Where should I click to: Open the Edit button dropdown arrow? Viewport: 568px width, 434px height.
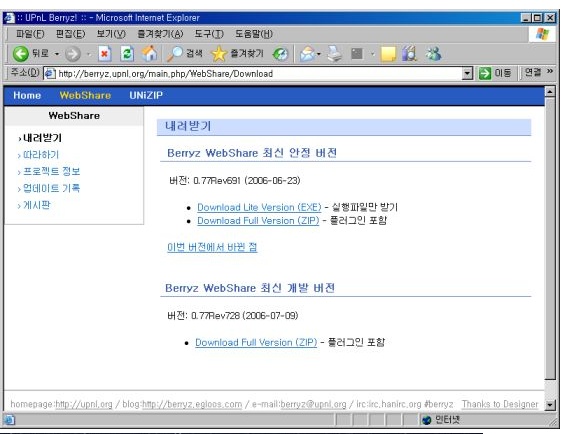tap(372, 54)
